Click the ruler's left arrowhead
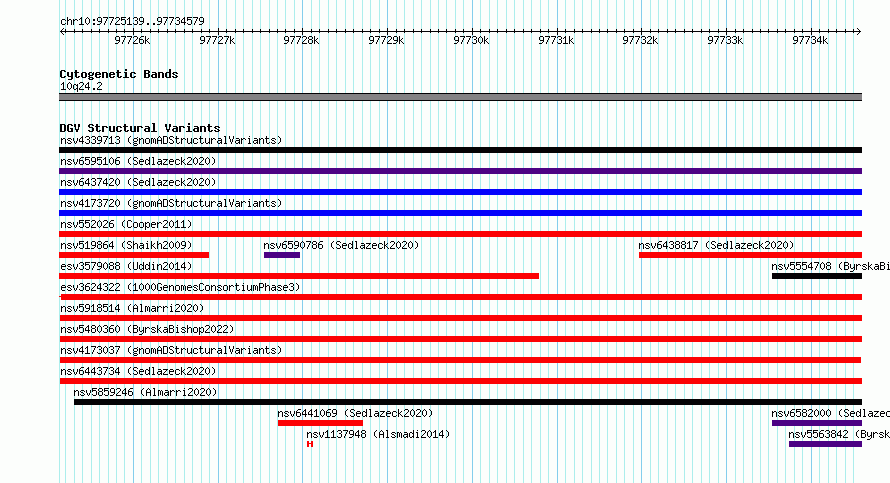The image size is (890, 483). click(62, 32)
